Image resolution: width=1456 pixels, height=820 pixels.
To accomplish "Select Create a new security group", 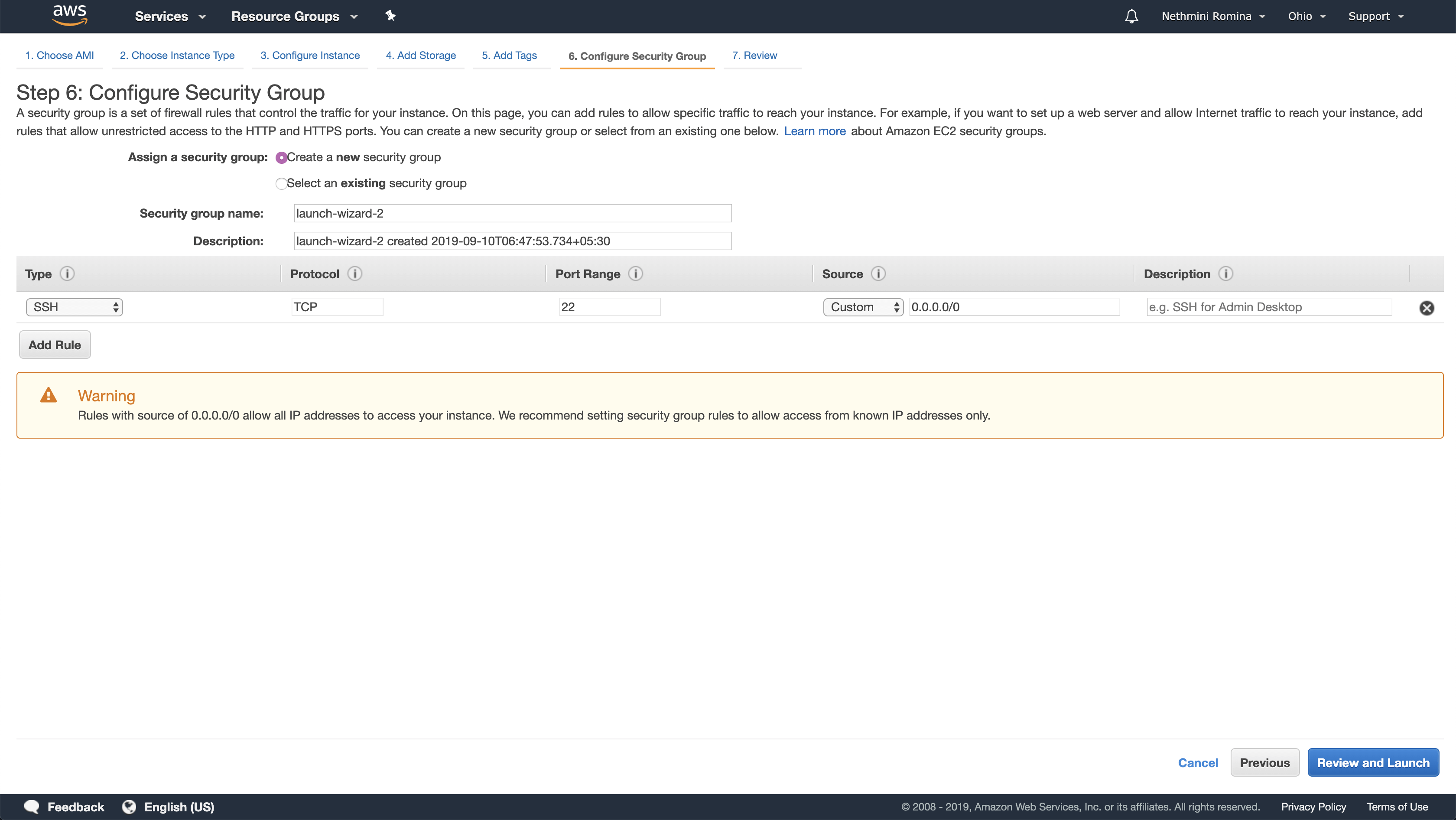I will pyautogui.click(x=281, y=158).
